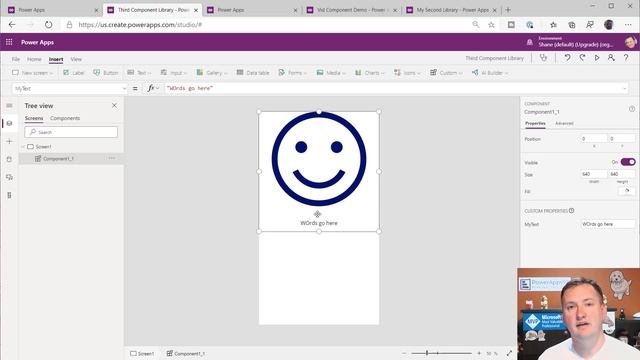Screen dimensions: 640x360
Task: Open the Data sources icon in left rail
Action: [9, 159]
